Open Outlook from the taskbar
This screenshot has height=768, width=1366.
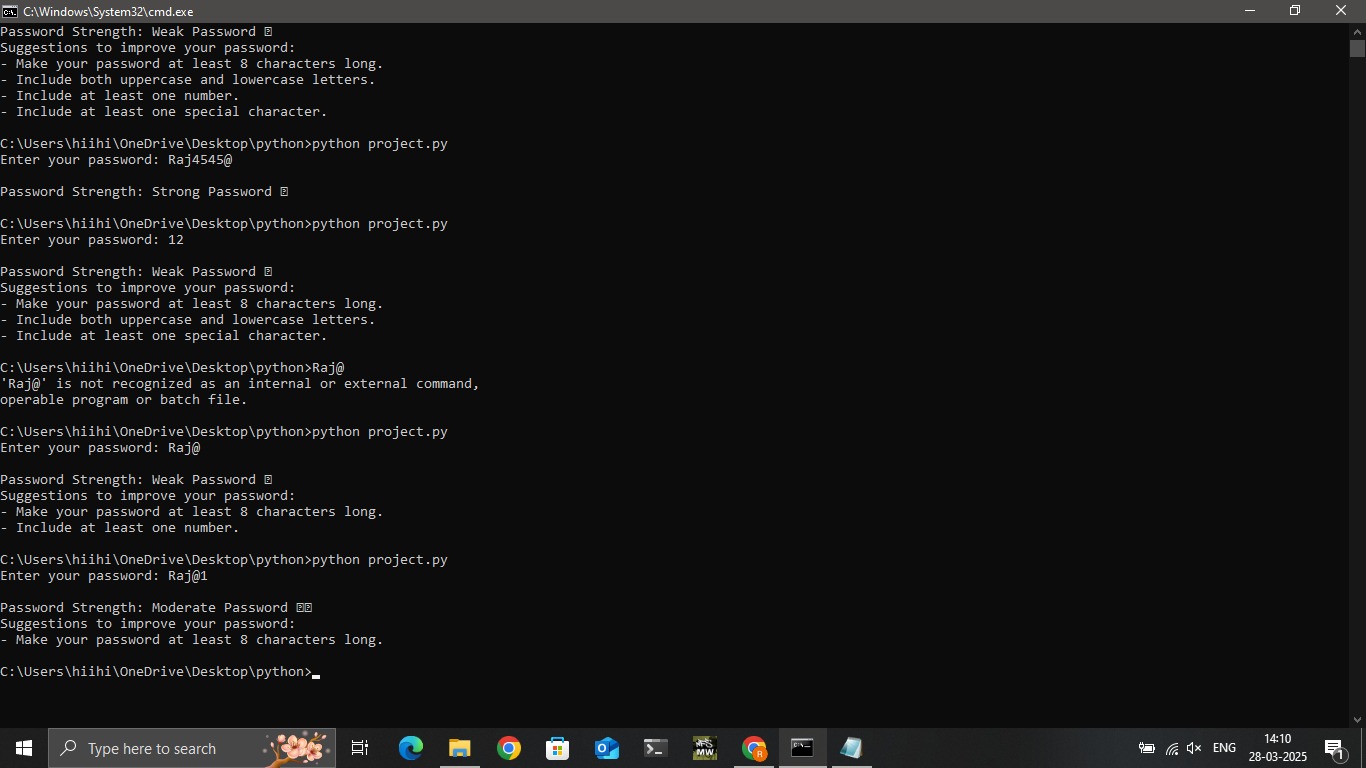606,748
